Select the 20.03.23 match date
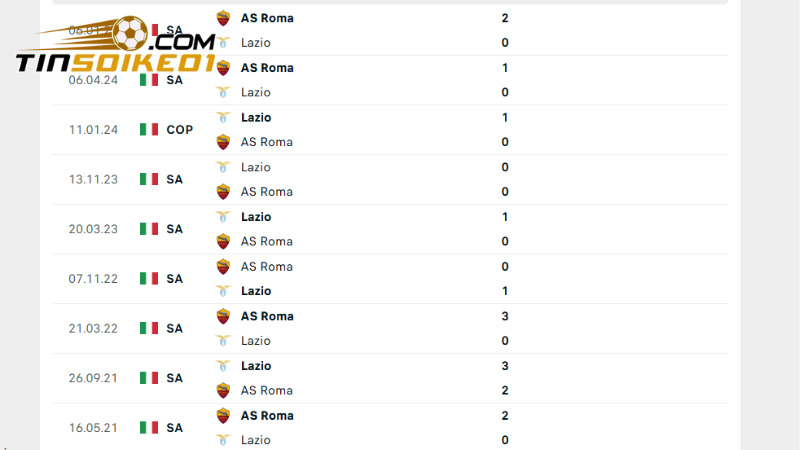 tap(93, 229)
